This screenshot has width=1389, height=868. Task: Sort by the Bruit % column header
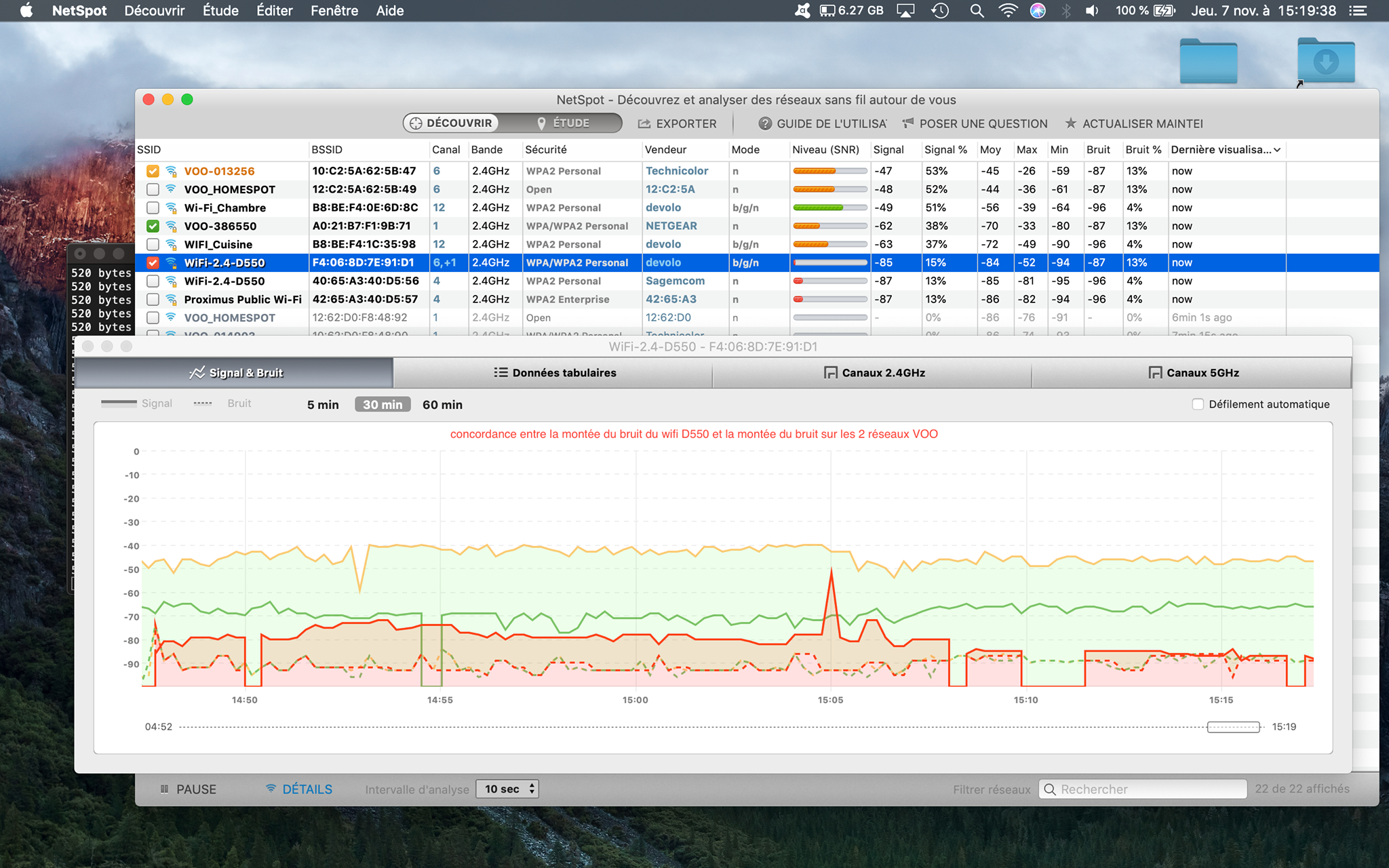pyautogui.click(x=1143, y=150)
